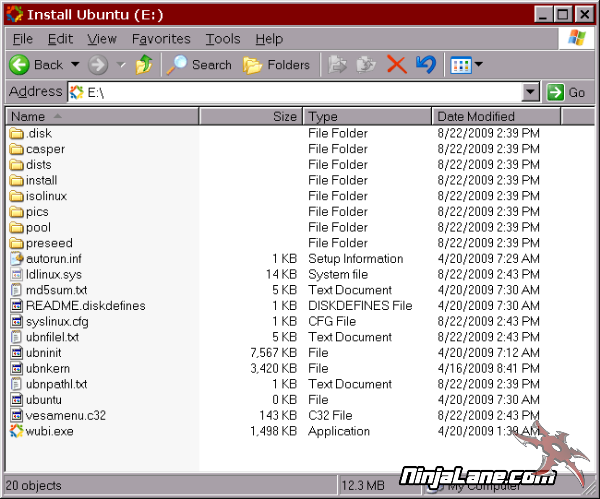This screenshot has height=499, width=600.
Task: Click the autorun.inf file icon
Action: click(16, 259)
